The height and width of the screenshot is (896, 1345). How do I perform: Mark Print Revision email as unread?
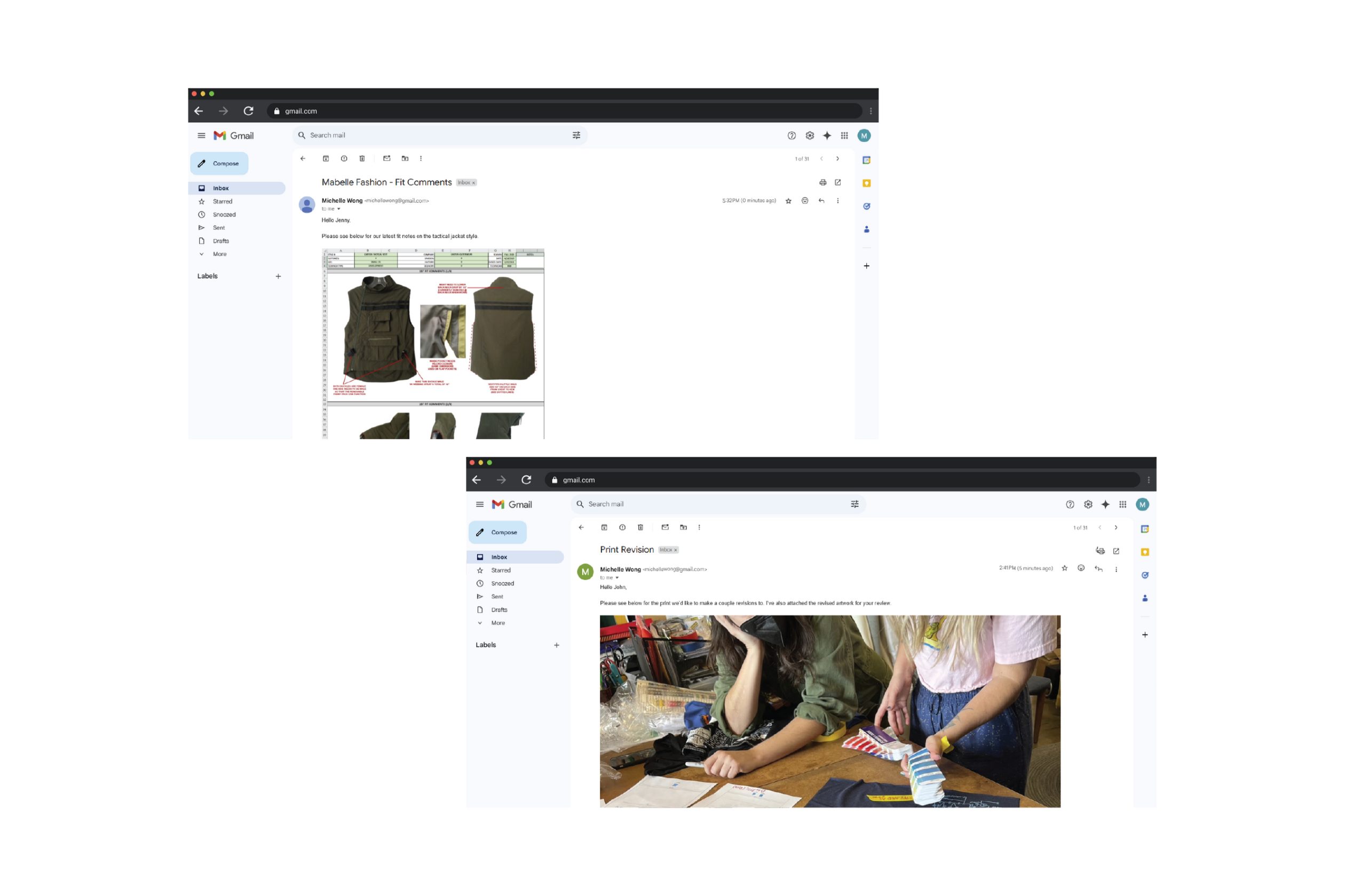click(665, 527)
